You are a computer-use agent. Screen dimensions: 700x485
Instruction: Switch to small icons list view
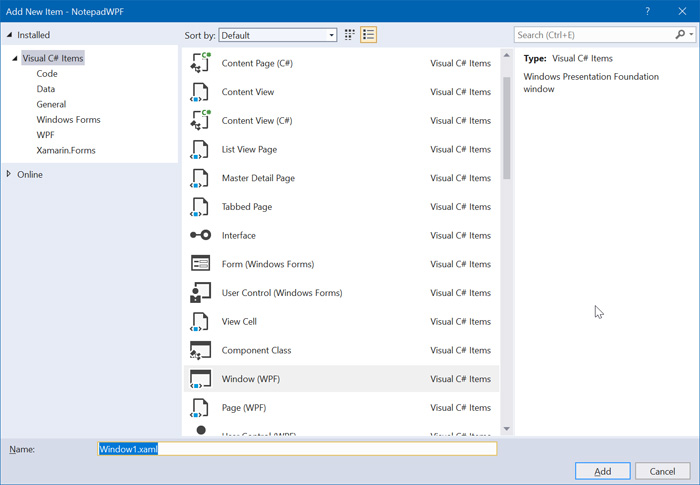point(369,35)
